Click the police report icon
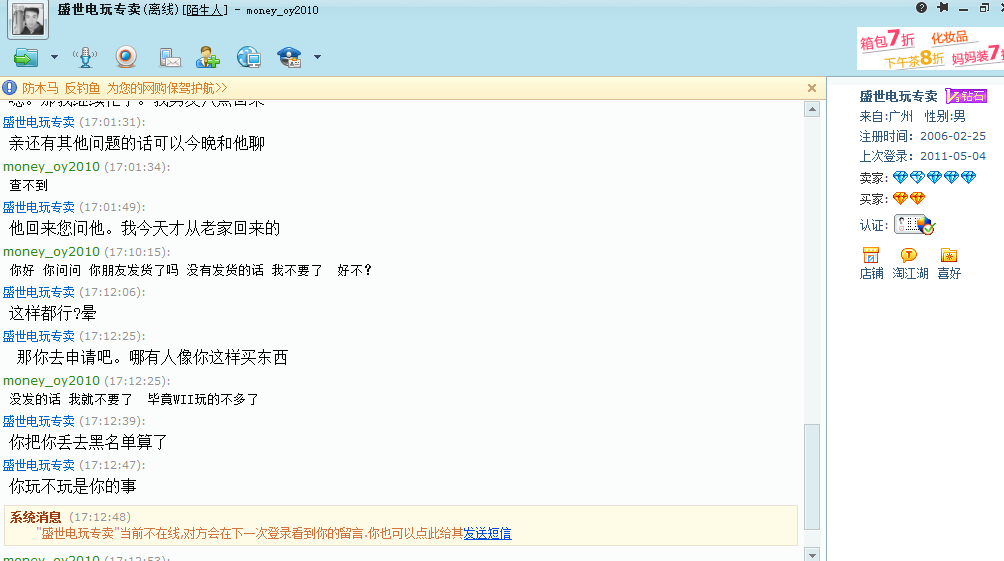 tap(289, 57)
